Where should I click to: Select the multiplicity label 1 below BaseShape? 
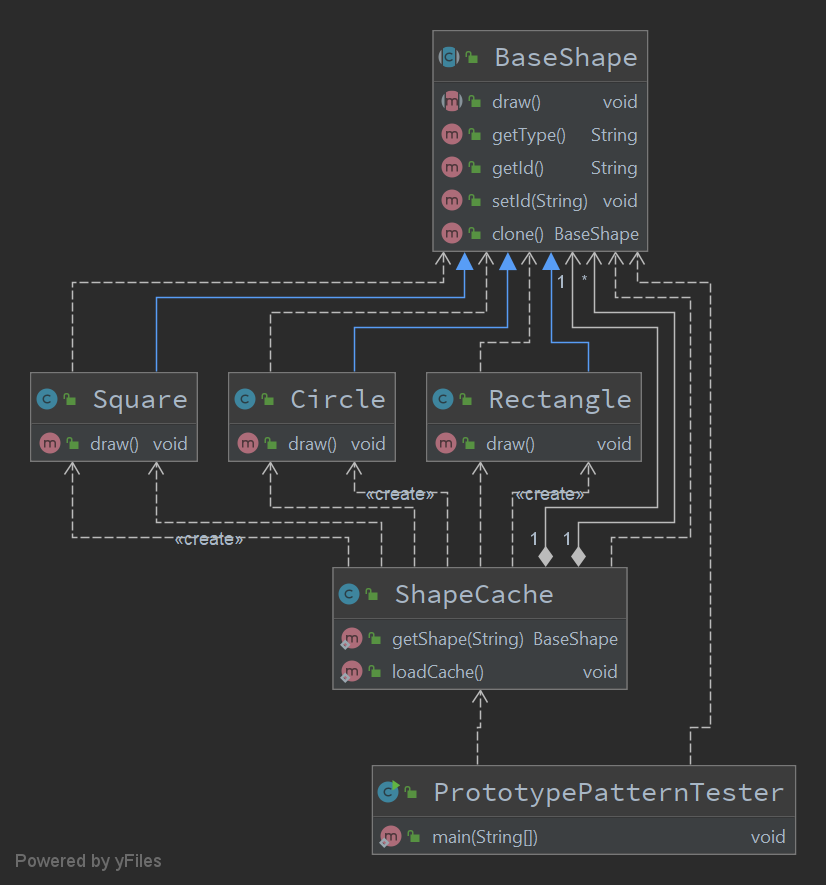(x=561, y=281)
